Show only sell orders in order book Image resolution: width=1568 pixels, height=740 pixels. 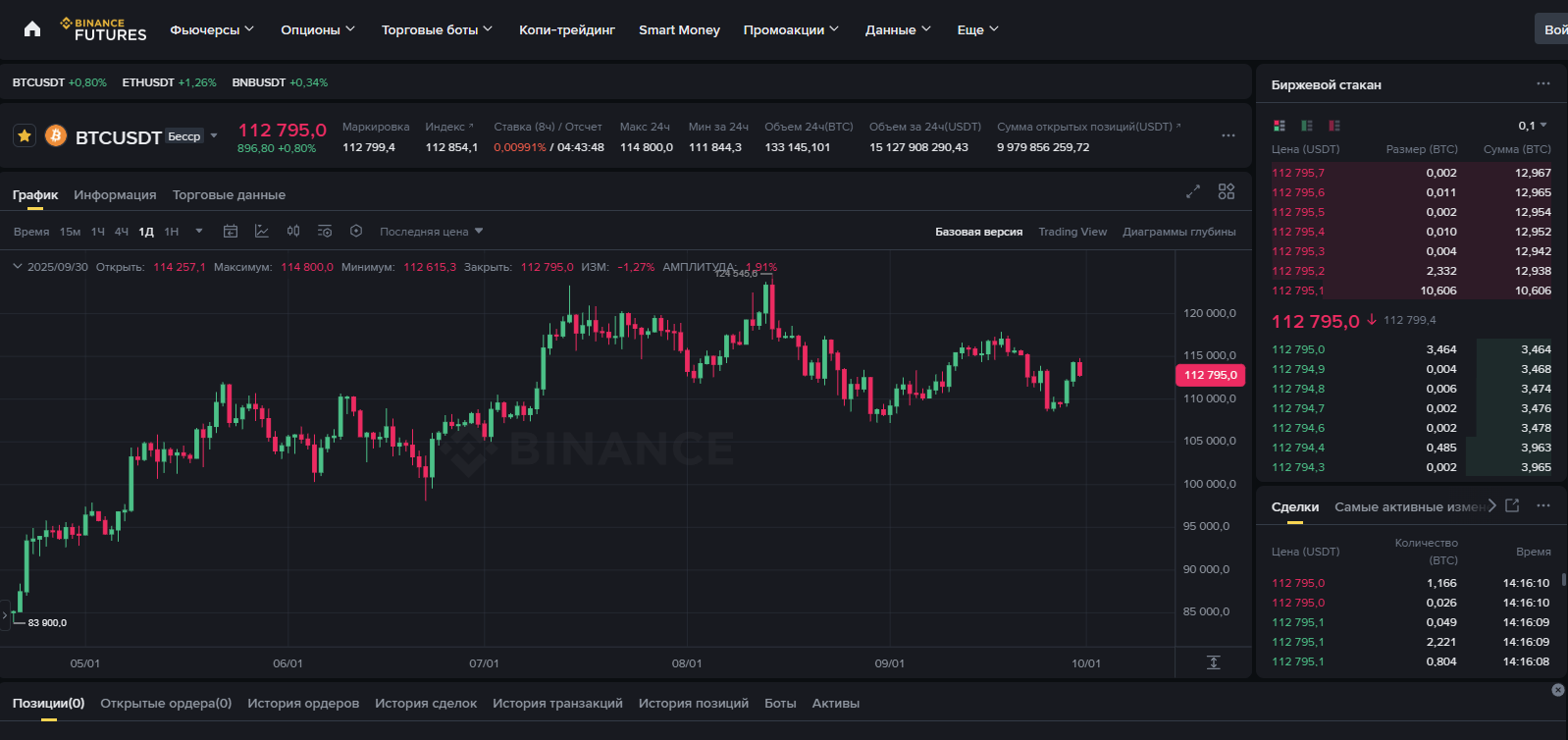click(1334, 126)
